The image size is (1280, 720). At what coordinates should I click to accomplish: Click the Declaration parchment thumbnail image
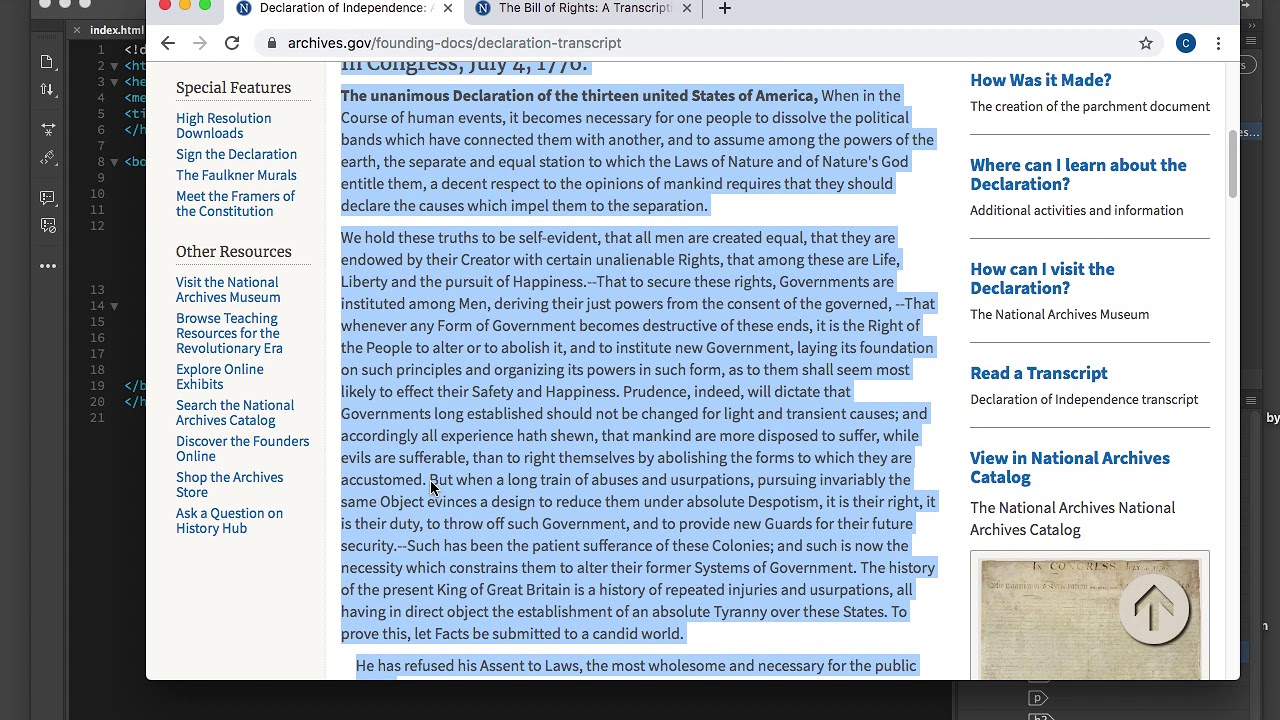(x=1089, y=616)
